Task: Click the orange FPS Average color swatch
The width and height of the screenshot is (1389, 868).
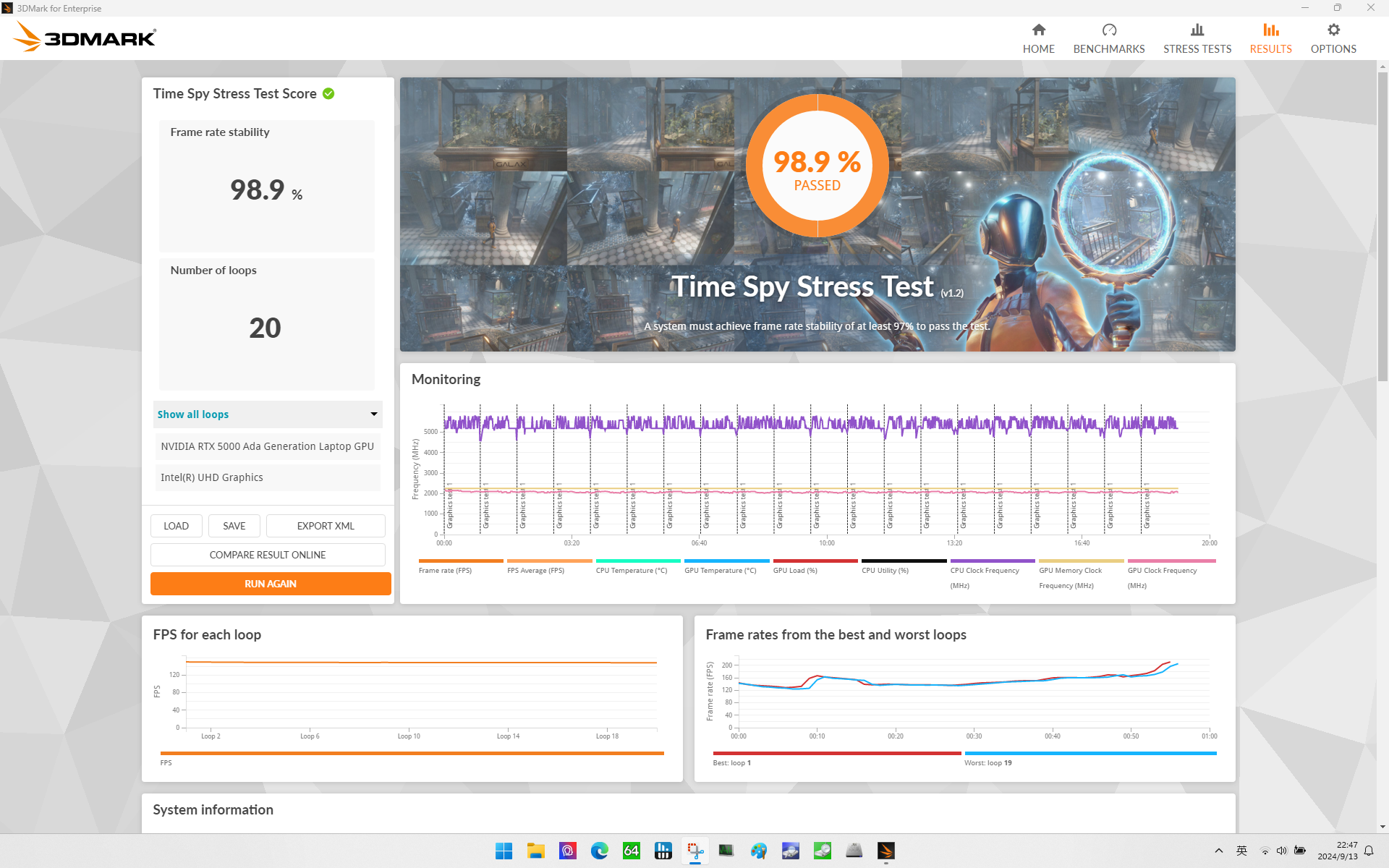Action: coord(548,561)
